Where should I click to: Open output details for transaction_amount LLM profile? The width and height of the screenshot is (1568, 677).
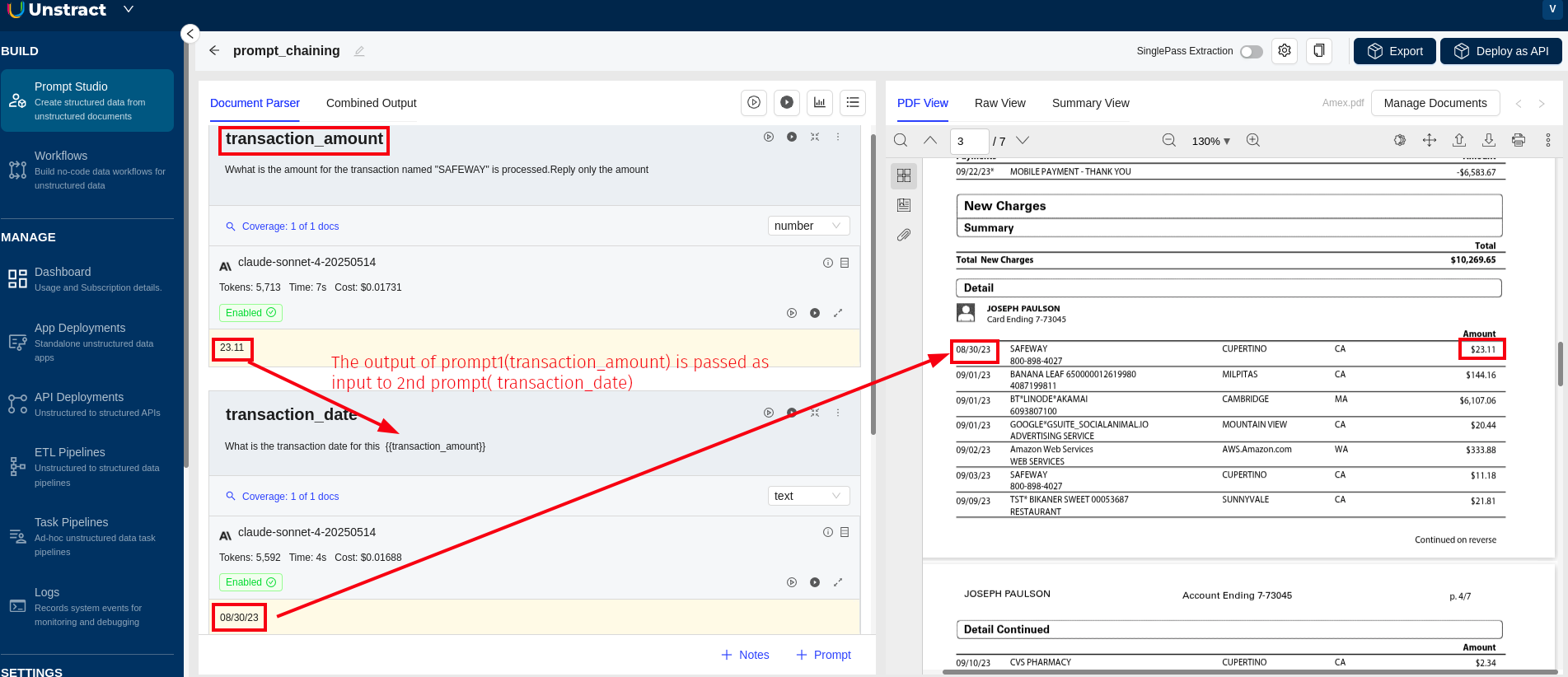(x=845, y=263)
